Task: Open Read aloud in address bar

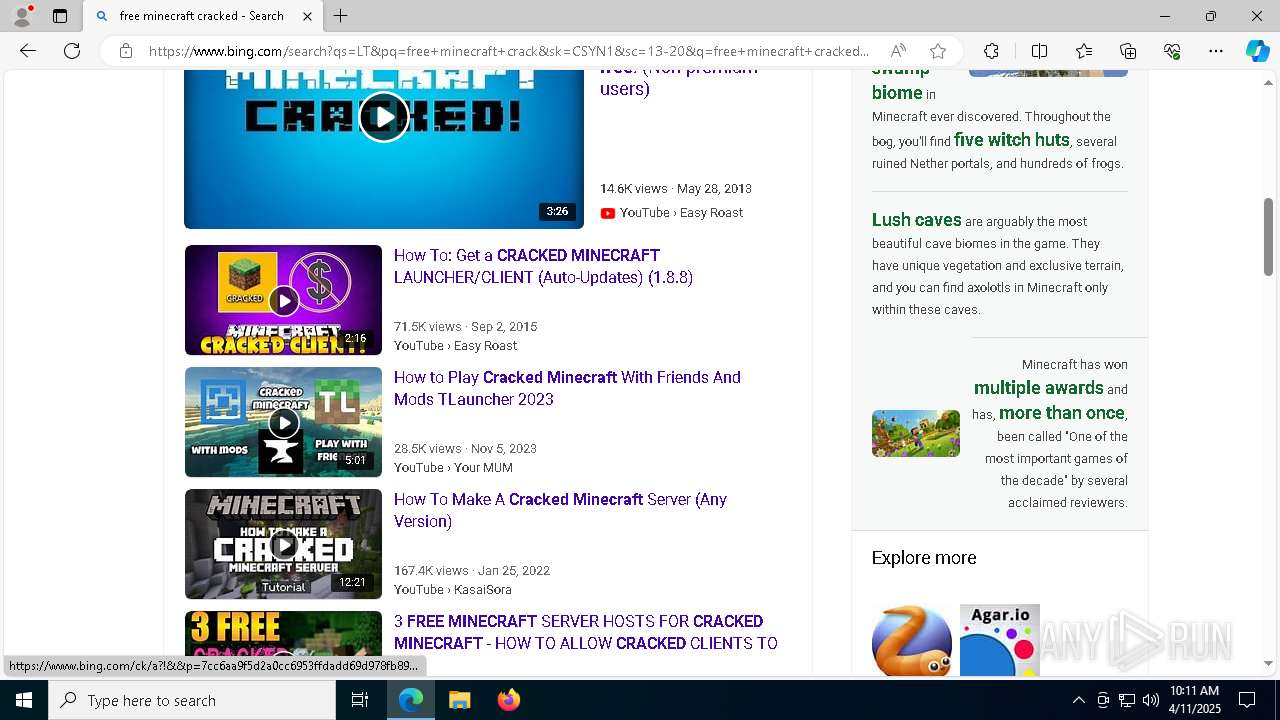Action: [x=898, y=51]
